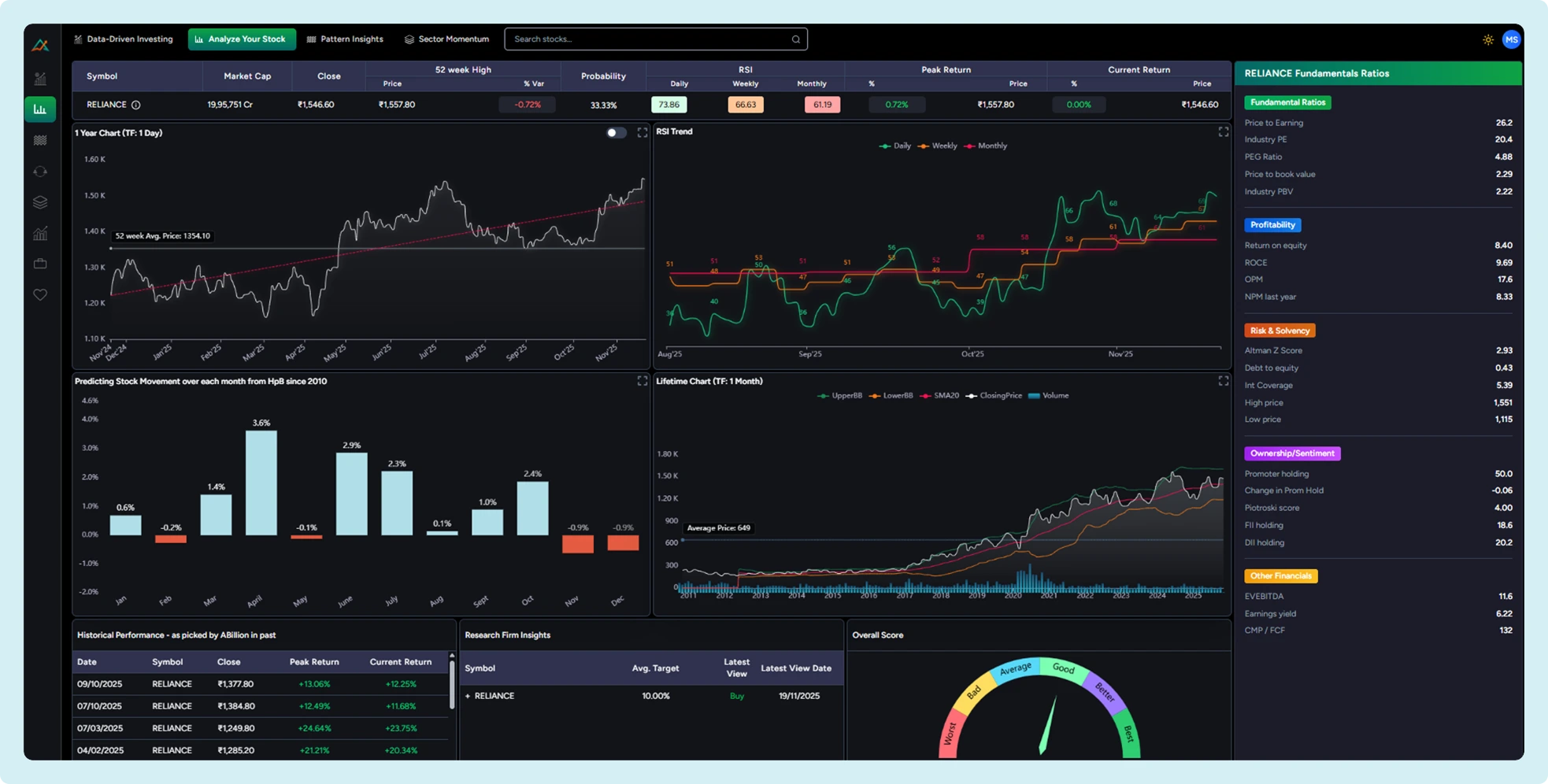Click the Buy link for RELIANCE
1548x784 pixels.
[736, 696]
